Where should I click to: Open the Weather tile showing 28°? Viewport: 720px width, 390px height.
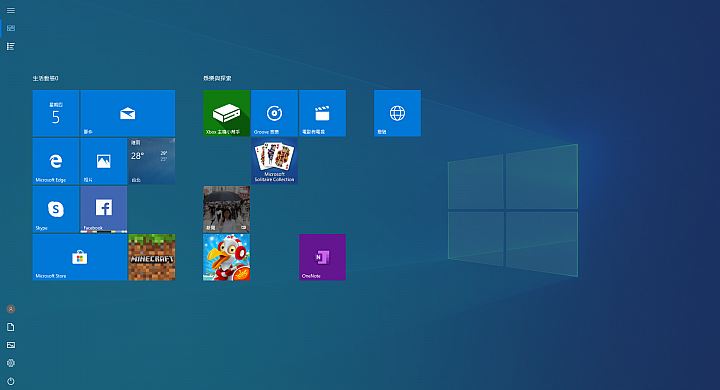152,161
